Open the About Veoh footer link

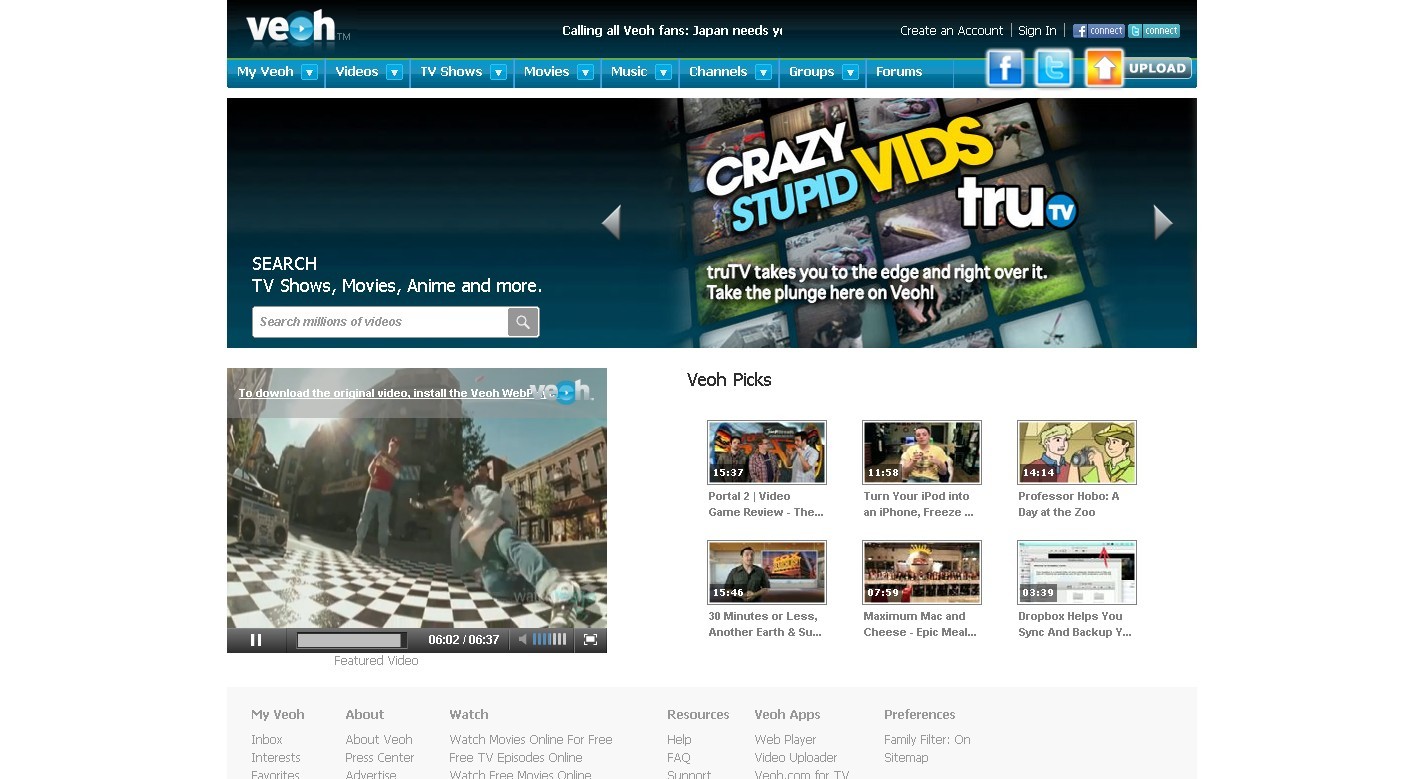click(379, 740)
